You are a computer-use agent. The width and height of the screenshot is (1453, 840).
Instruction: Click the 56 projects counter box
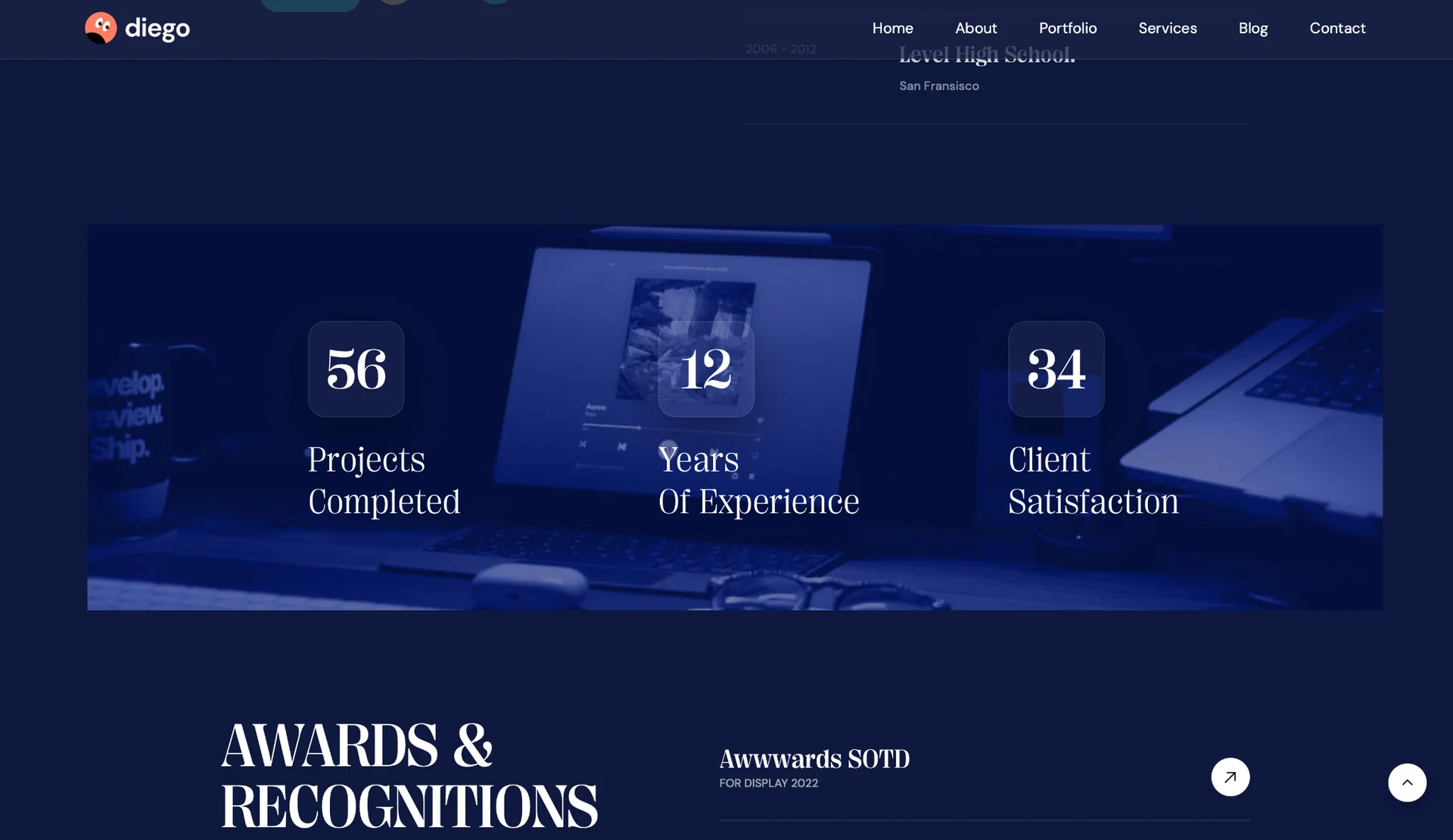356,369
